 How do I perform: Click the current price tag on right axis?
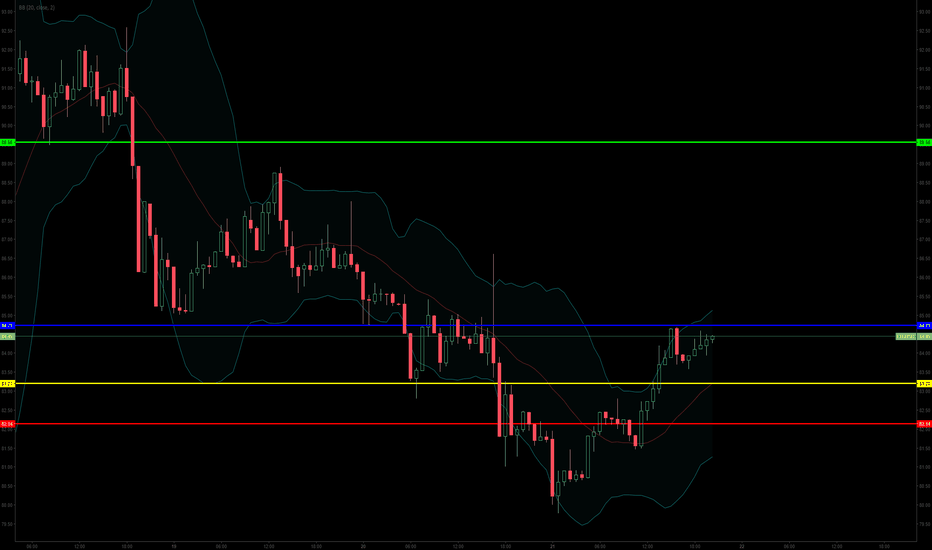(924, 337)
